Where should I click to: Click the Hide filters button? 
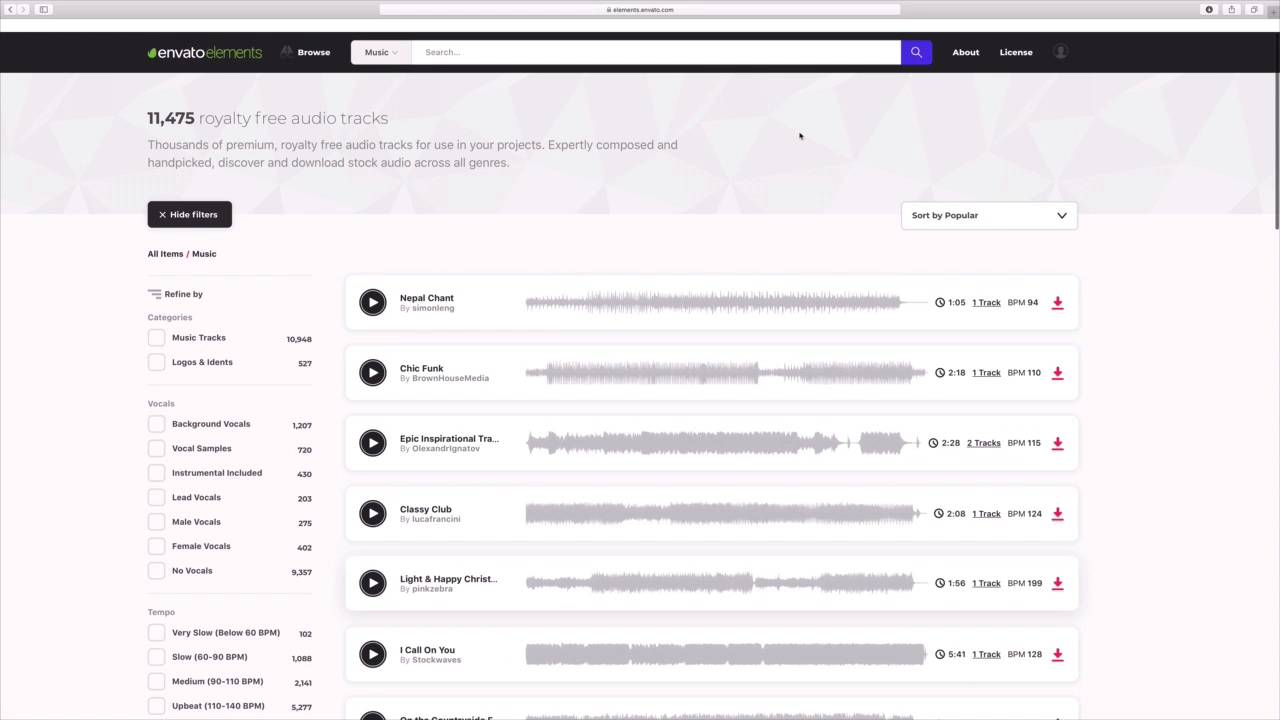point(189,214)
